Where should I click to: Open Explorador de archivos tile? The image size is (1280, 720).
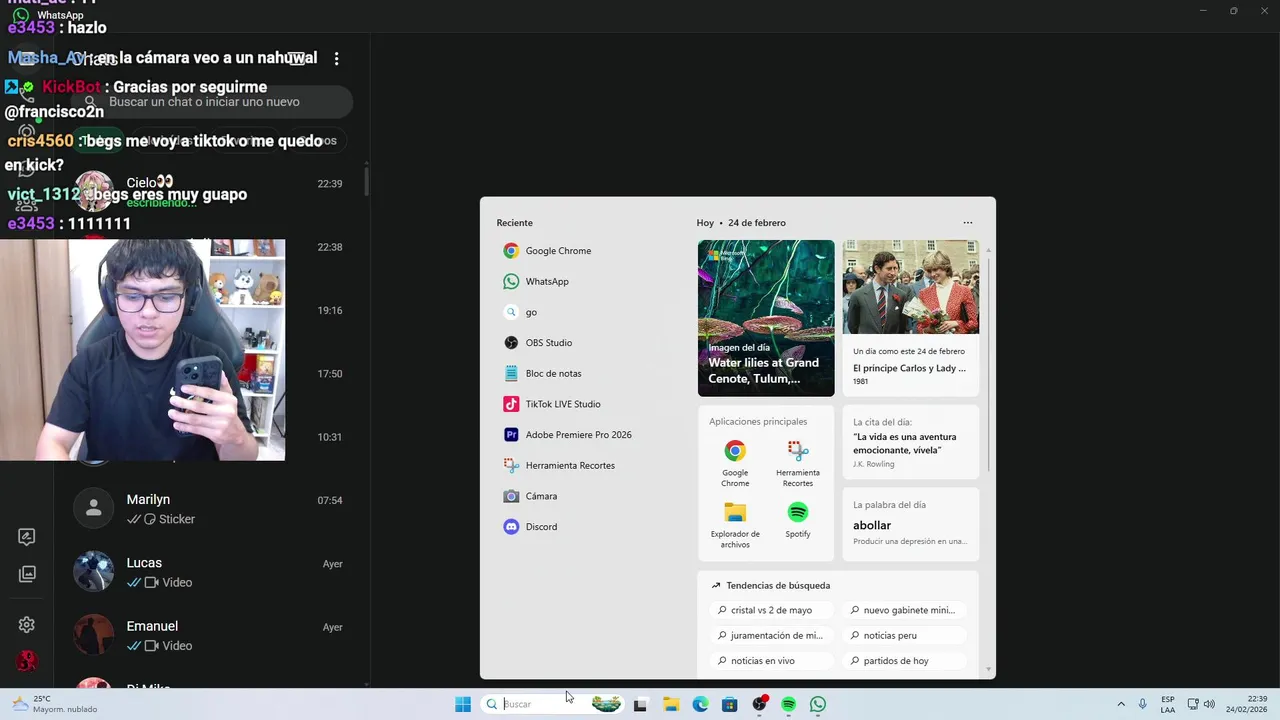735,525
